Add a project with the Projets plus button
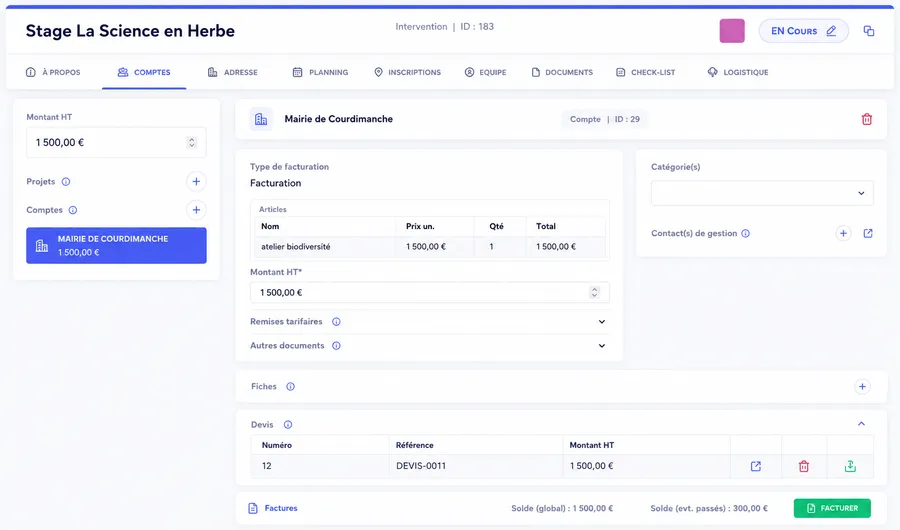The width and height of the screenshot is (900, 530). coord(196,181)
